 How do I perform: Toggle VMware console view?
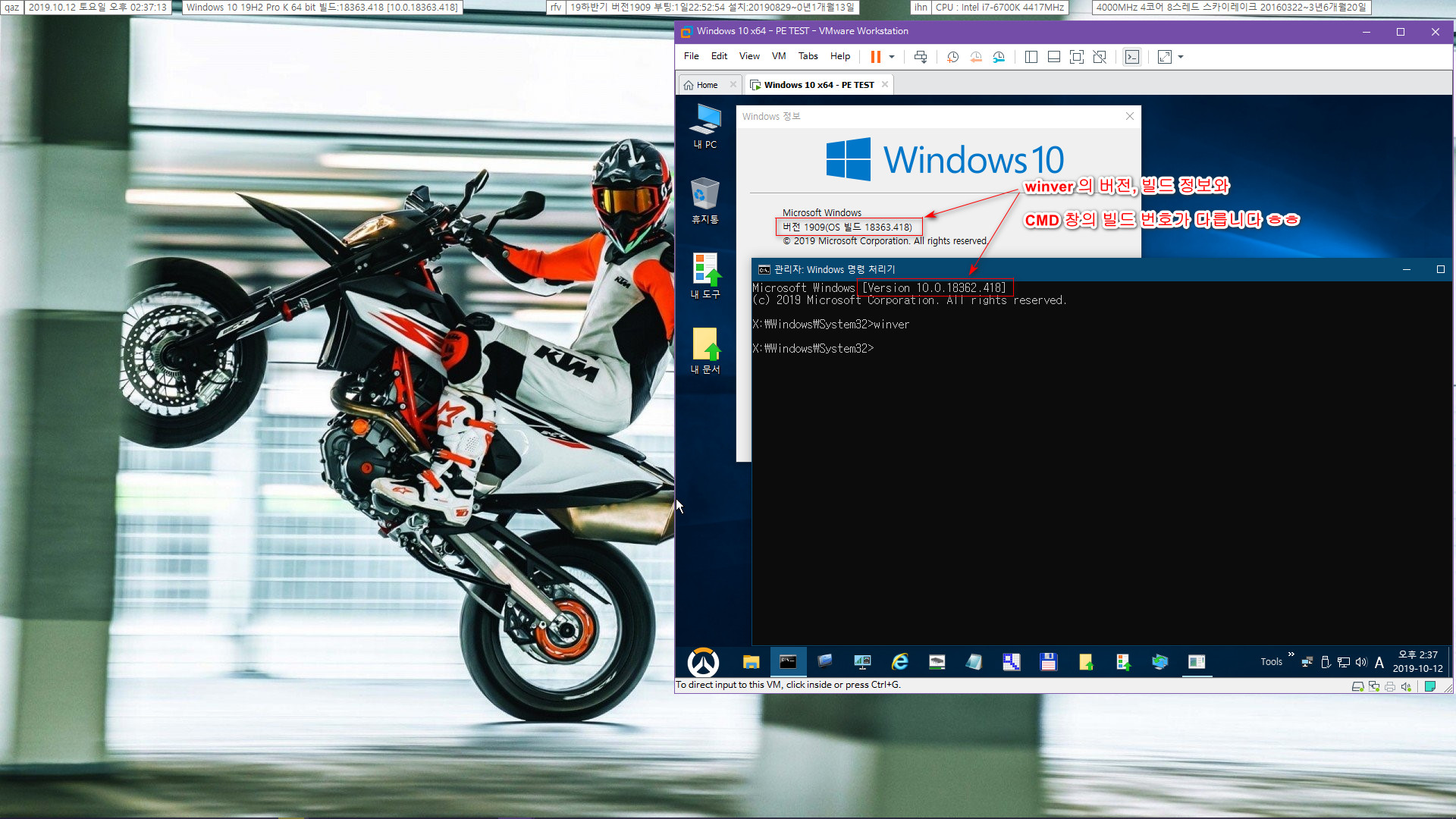click(1132, 57)
